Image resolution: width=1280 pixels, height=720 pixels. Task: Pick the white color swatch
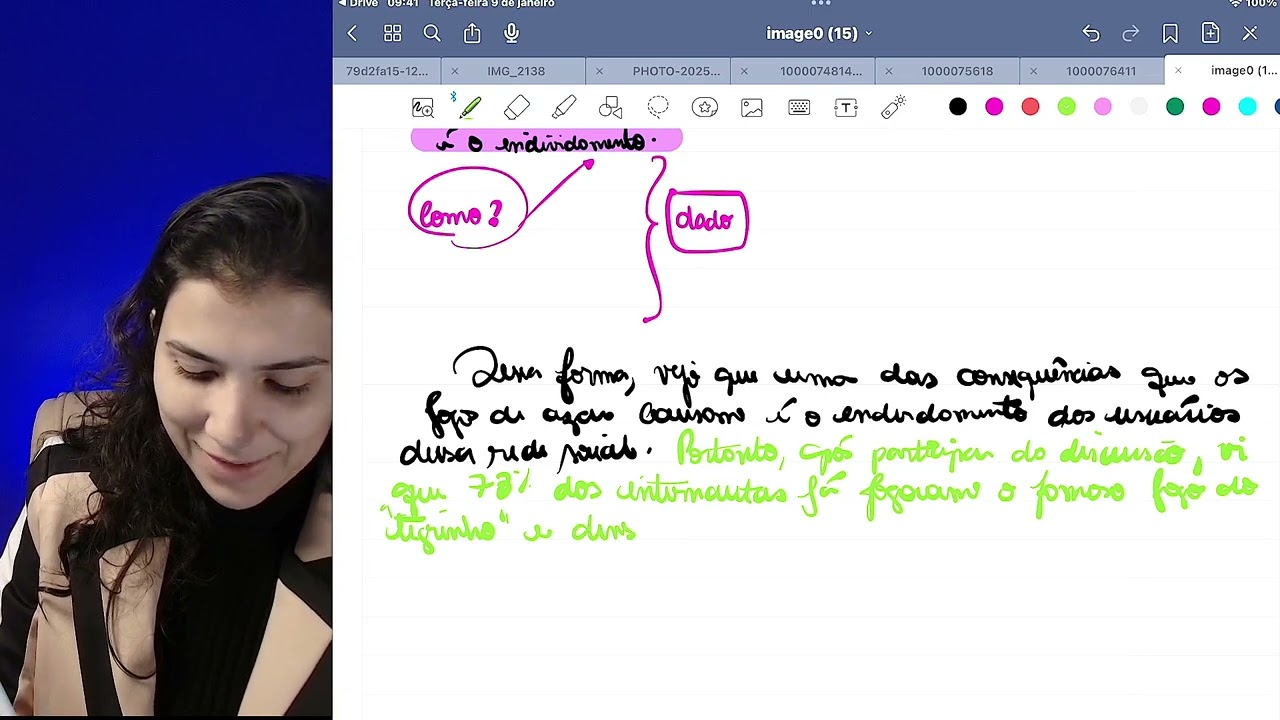click(x=1139, y=107)
